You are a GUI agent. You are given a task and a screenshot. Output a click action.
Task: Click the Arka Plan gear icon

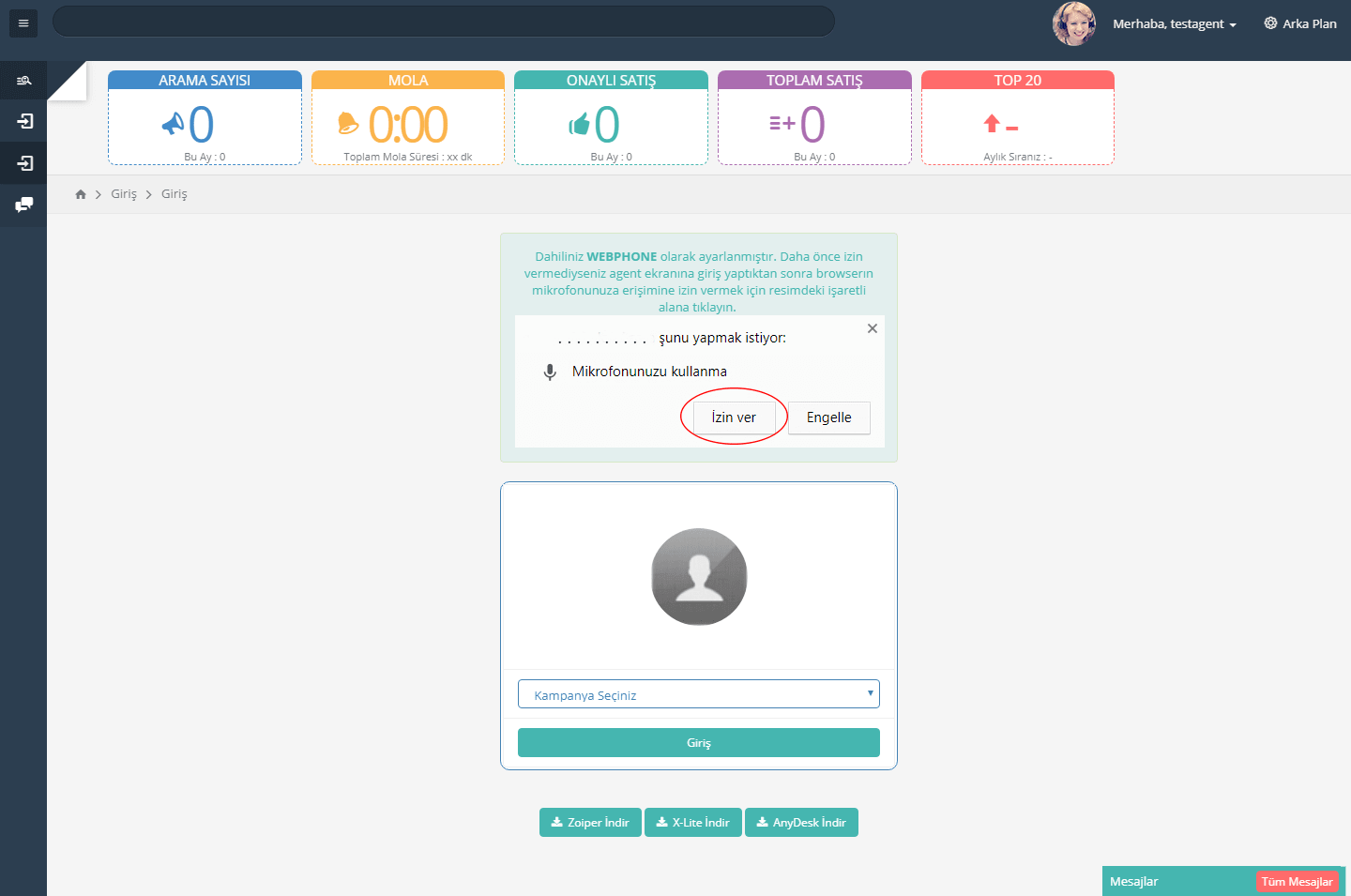click(x=1270, y=23)
